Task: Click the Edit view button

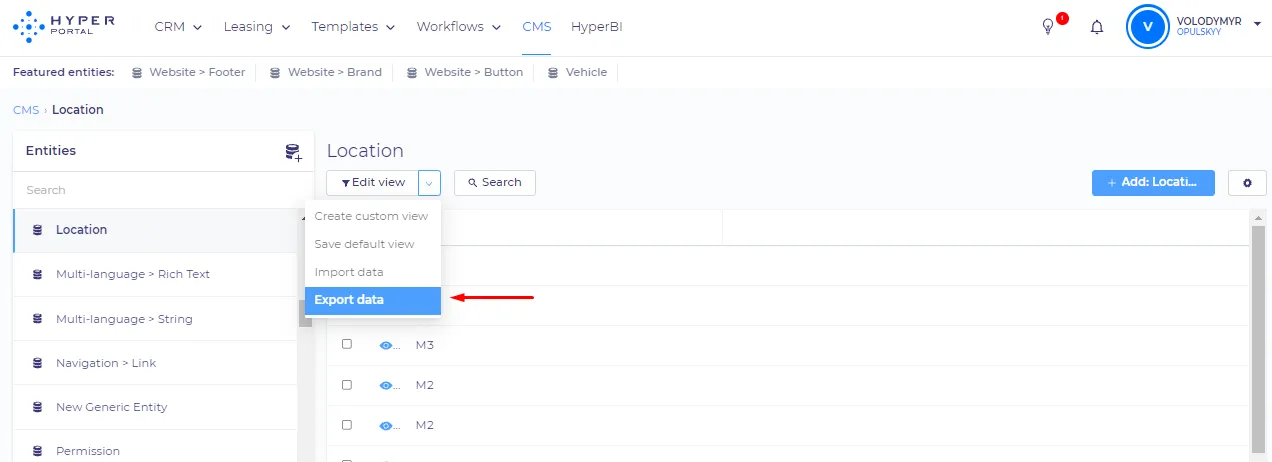Action: coord(372,183)
